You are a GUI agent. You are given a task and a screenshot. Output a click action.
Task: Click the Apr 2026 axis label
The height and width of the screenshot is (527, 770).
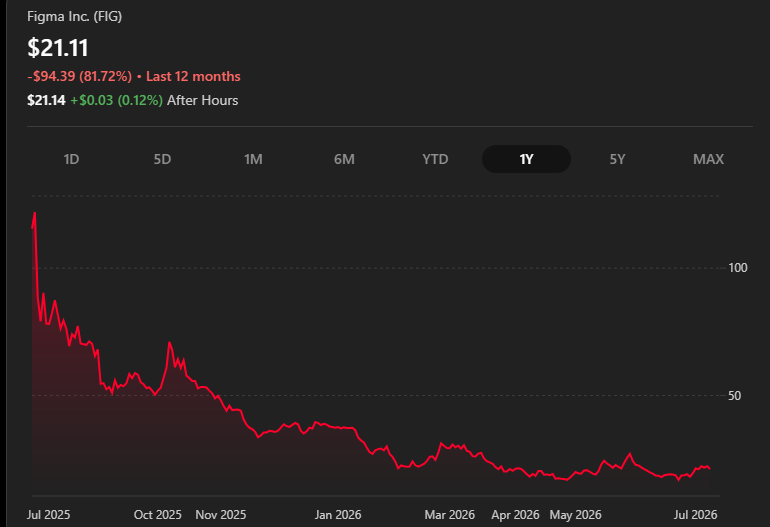pos(515,515)
